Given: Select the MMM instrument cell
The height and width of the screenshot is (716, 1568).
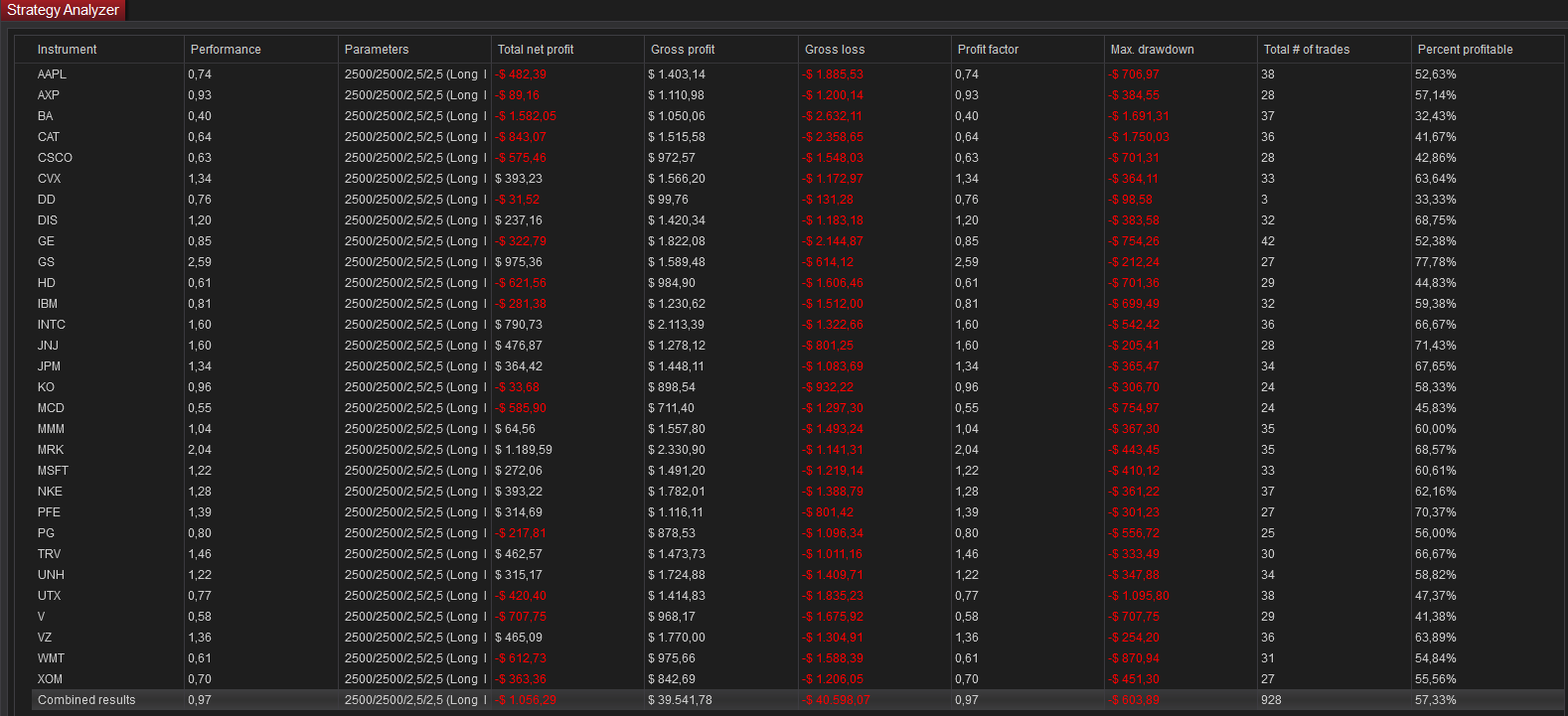Looking at the screenshot, I should coord(51,429).
